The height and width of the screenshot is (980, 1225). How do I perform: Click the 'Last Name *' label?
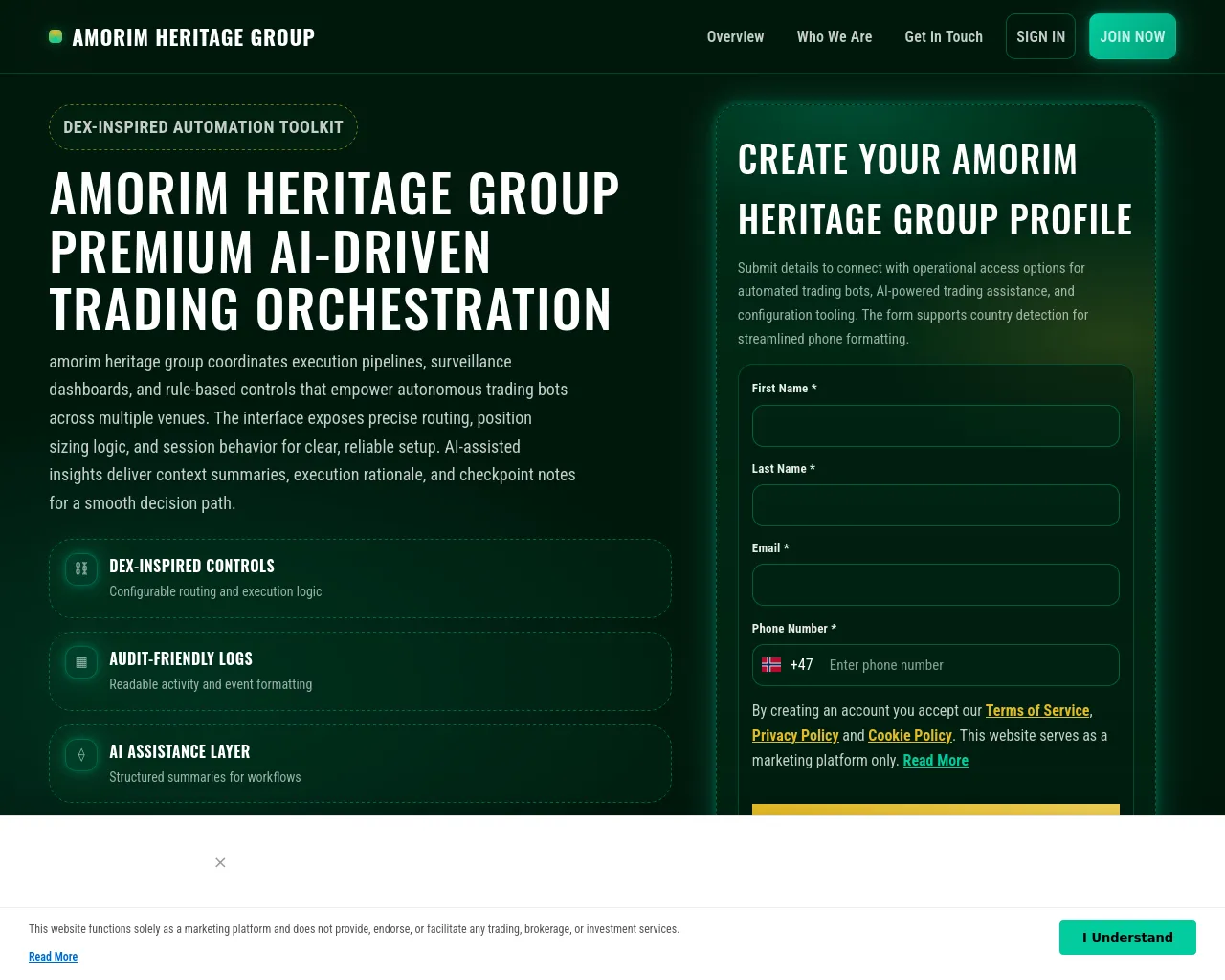tap(783, 468)
